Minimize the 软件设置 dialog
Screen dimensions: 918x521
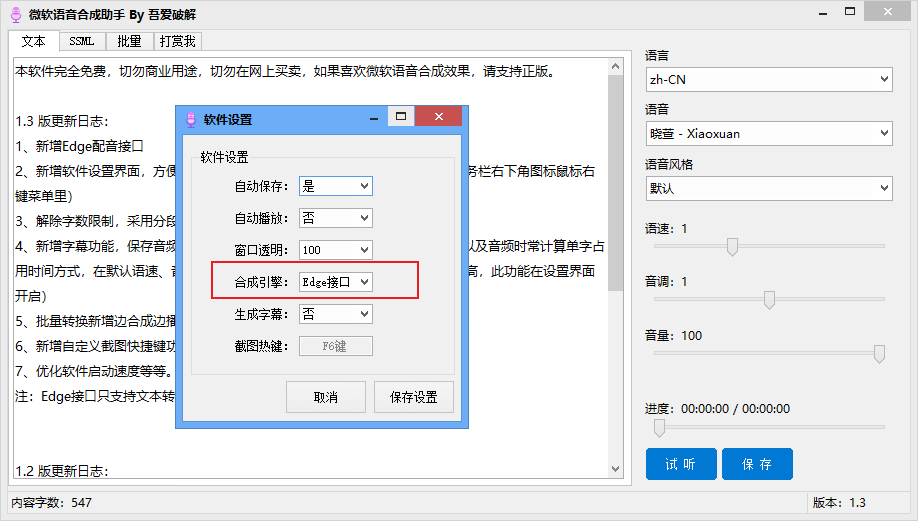click(374, 117)
